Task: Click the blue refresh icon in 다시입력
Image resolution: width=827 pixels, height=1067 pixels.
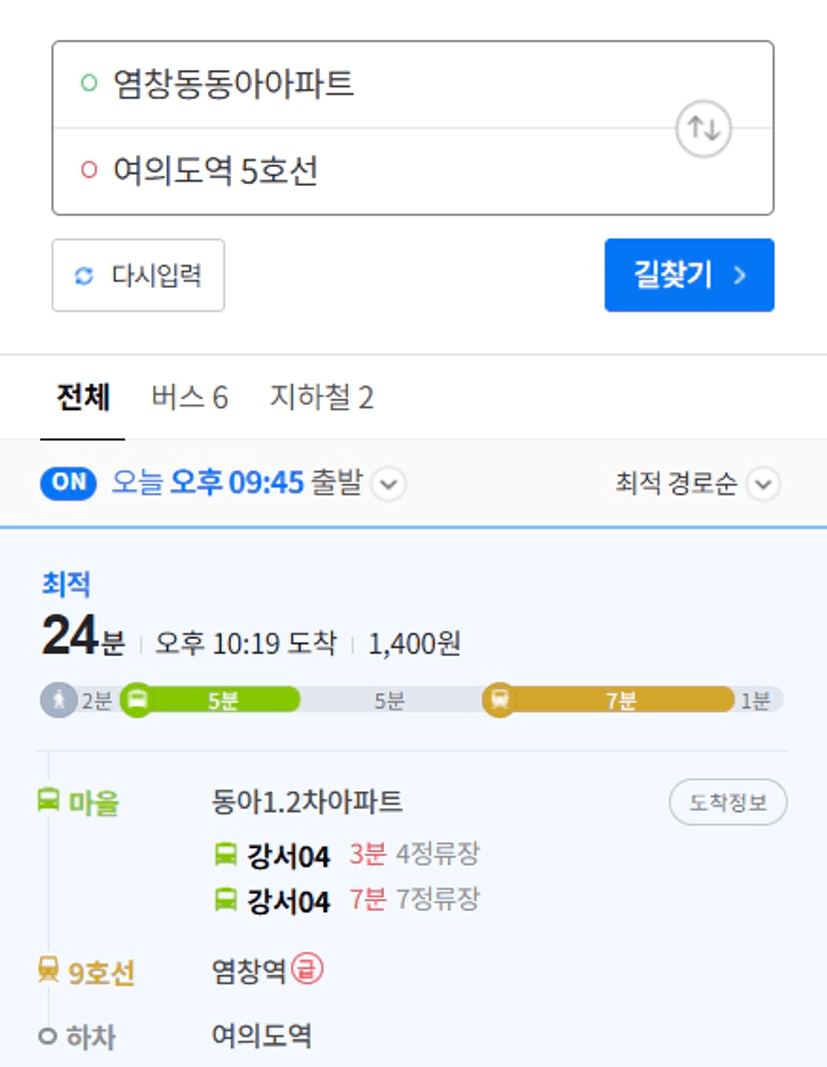Action: click(84, 276)
